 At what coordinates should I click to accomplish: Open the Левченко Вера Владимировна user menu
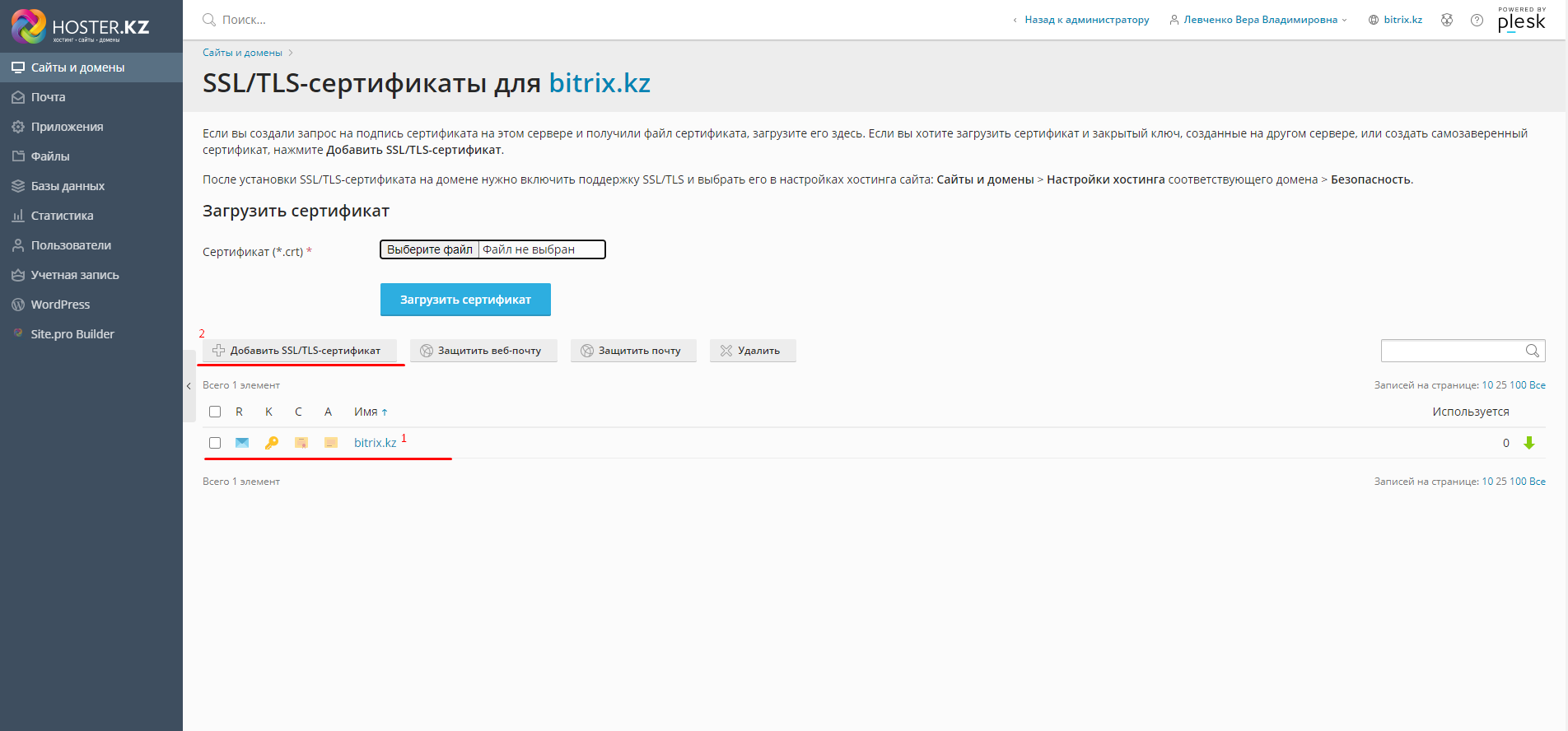(x=1258, y=20)
